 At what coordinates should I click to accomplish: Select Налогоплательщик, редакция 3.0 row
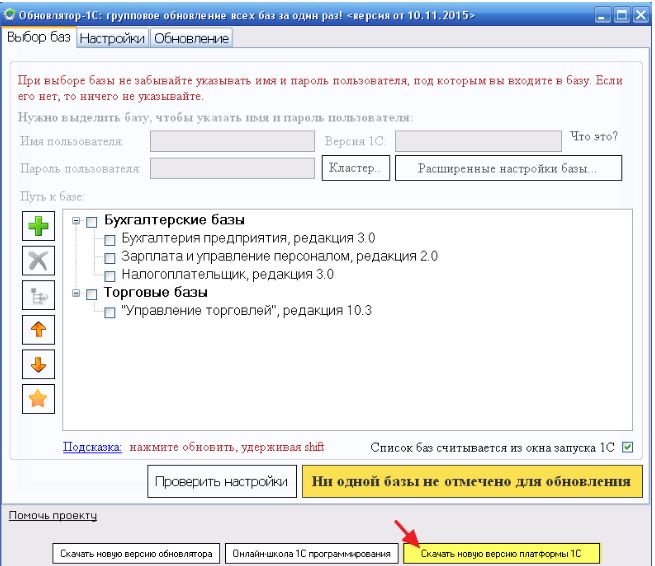point(227,274)
